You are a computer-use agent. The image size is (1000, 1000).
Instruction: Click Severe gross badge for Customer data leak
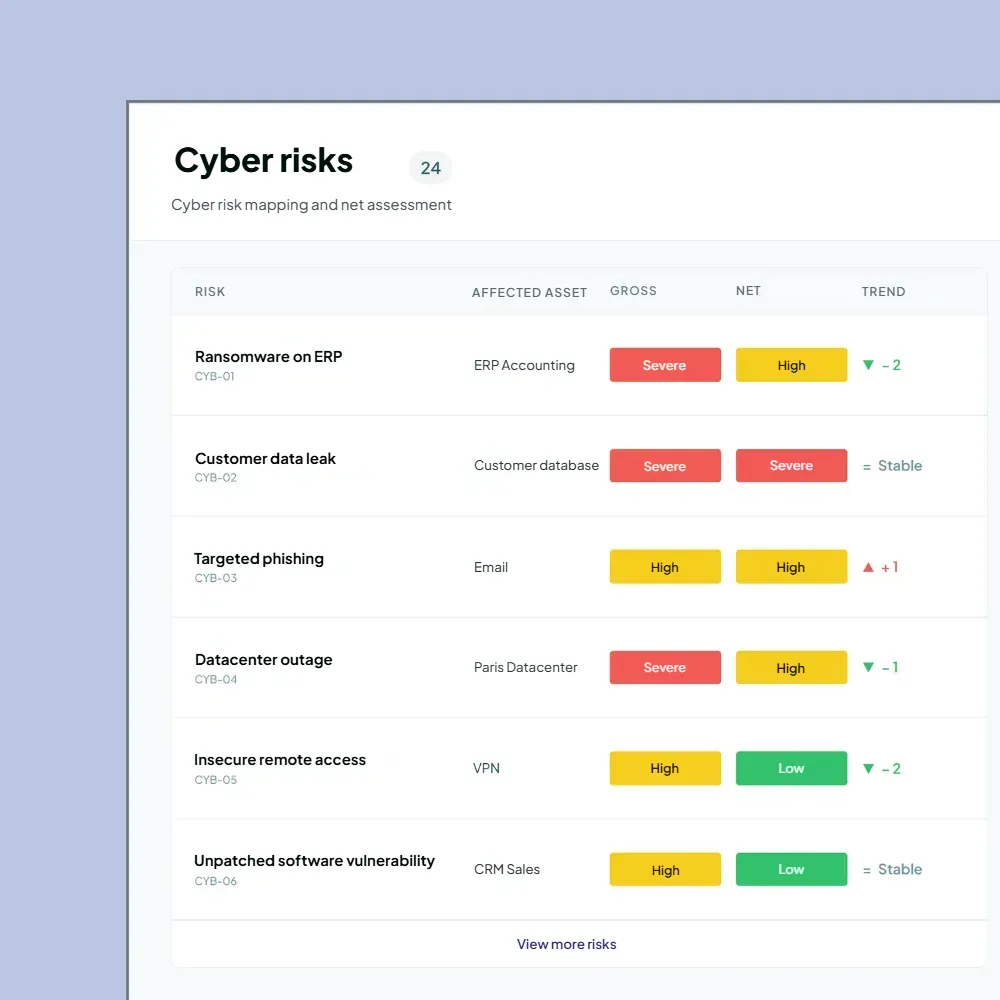click(x=665, y=466)
